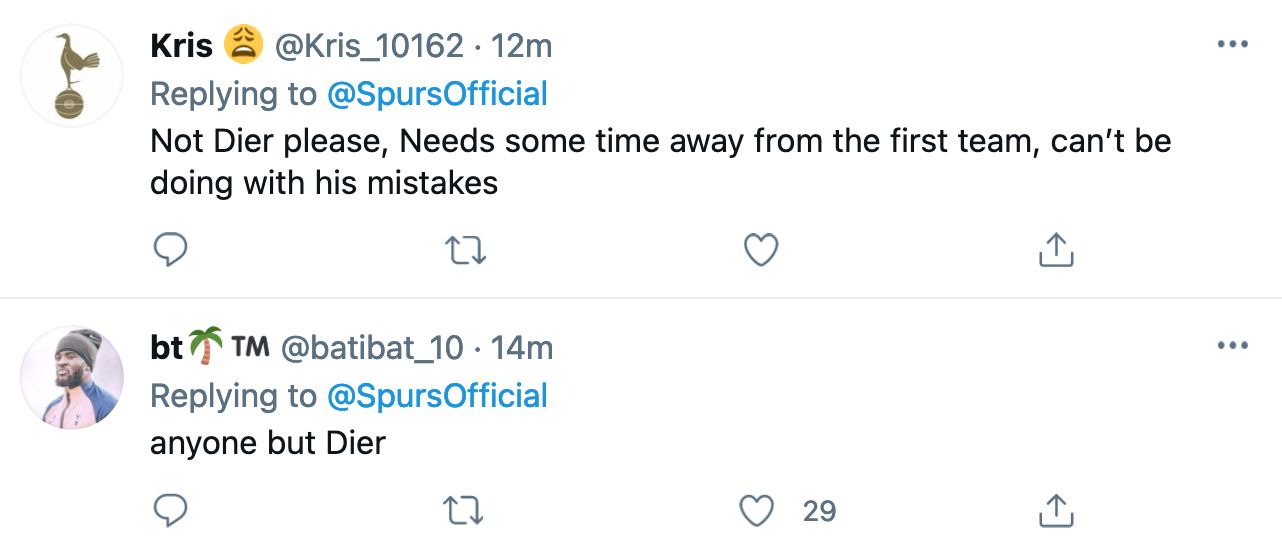Open more options on batibat_10's tweet
The width and height of the screenshot is (1282, 548).
click(x=1232, y=346)
